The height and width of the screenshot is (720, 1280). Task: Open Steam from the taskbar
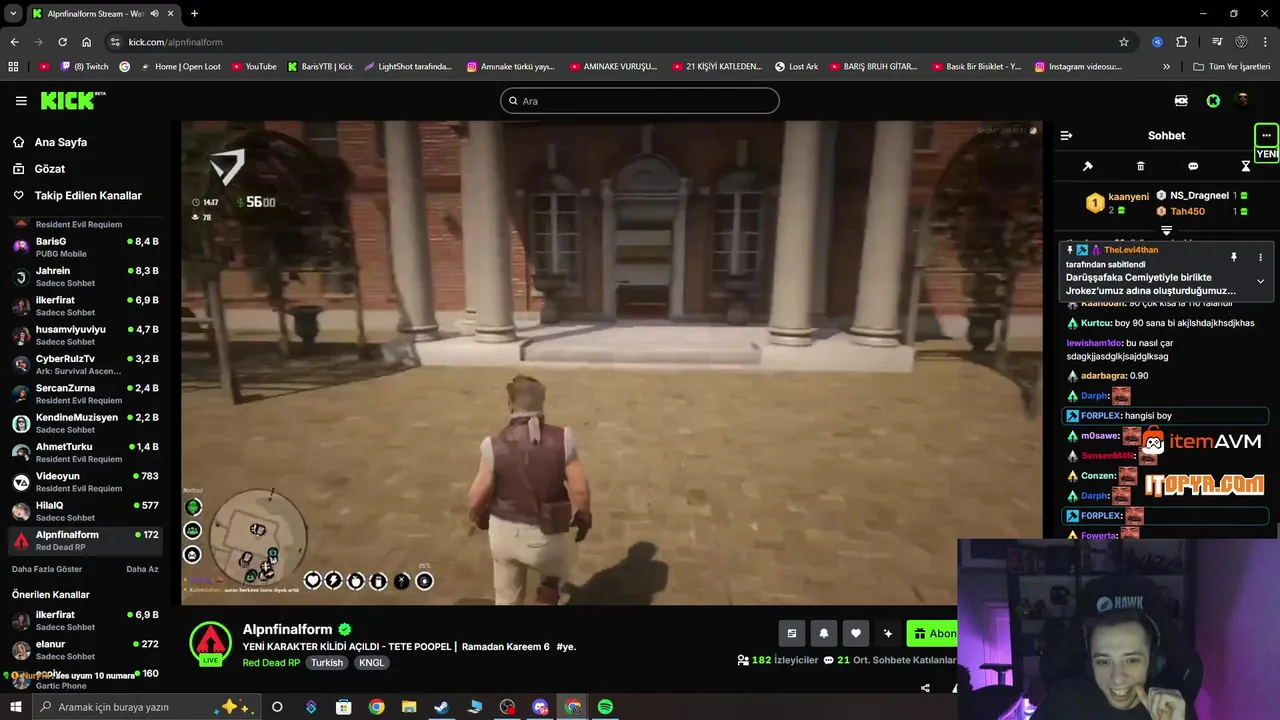441,707
